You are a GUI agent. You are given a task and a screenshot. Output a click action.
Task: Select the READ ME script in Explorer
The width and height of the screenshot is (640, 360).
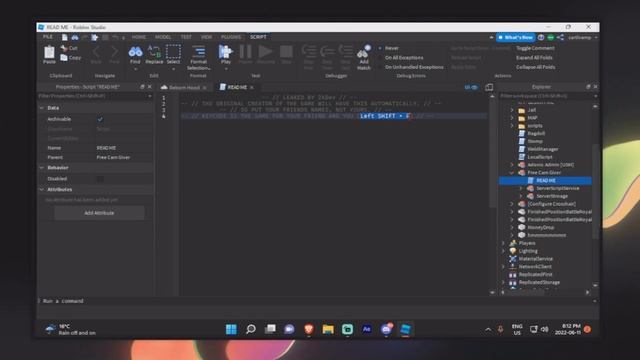(x=545, y=180)
